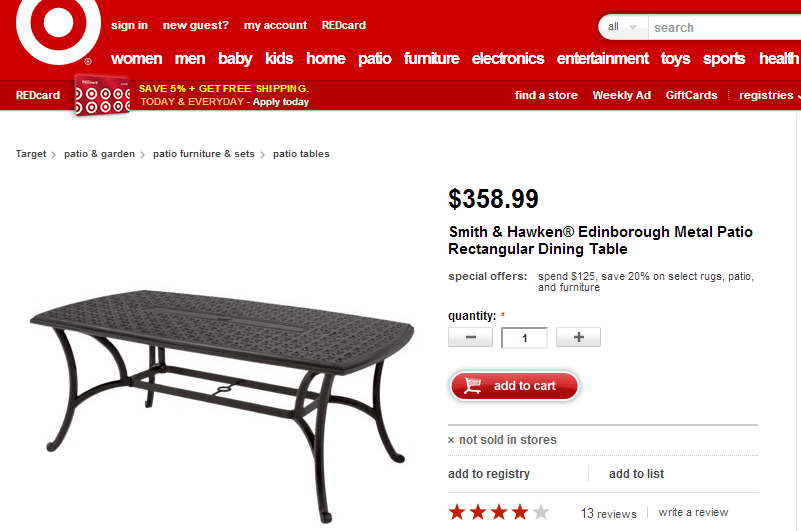Open the patio menu category
This screenshot has height=531, width=801.
[374, 59]
